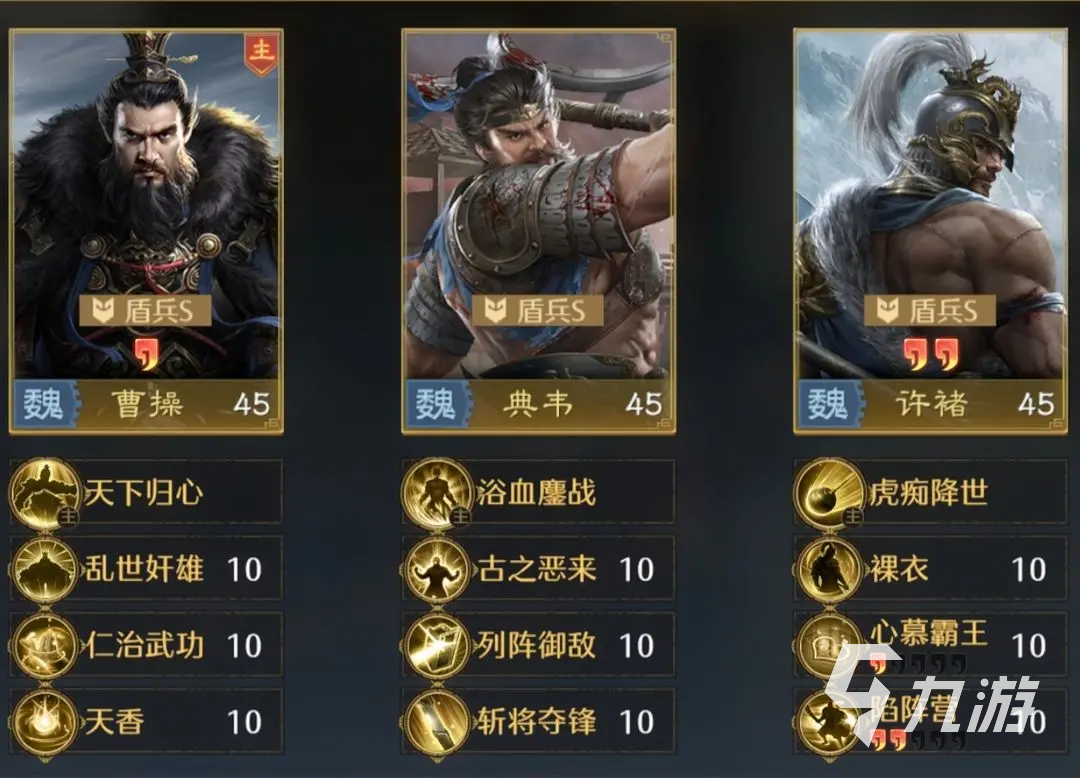Tap the 斩将夺锋 blade skill icon
Image resolution: width=1080 pixels, height=778 pixels.
(437, 722)
